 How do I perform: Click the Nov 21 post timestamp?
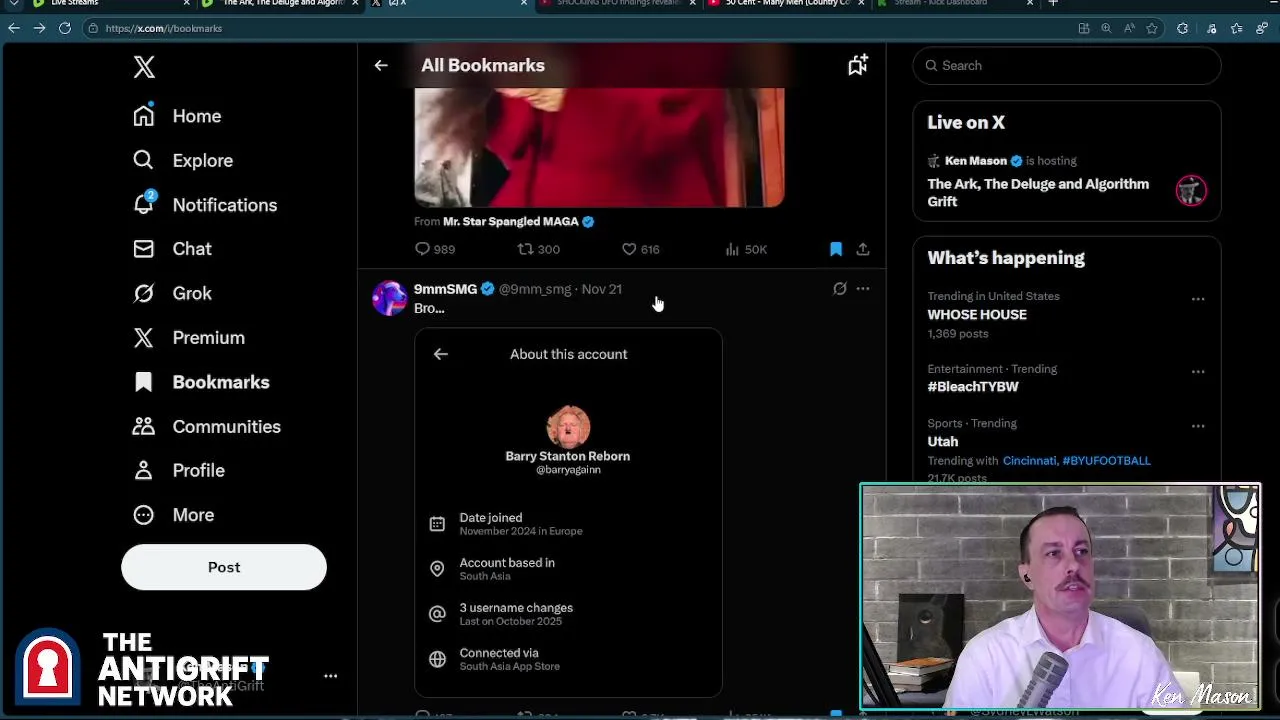click(x=601, y=289)
